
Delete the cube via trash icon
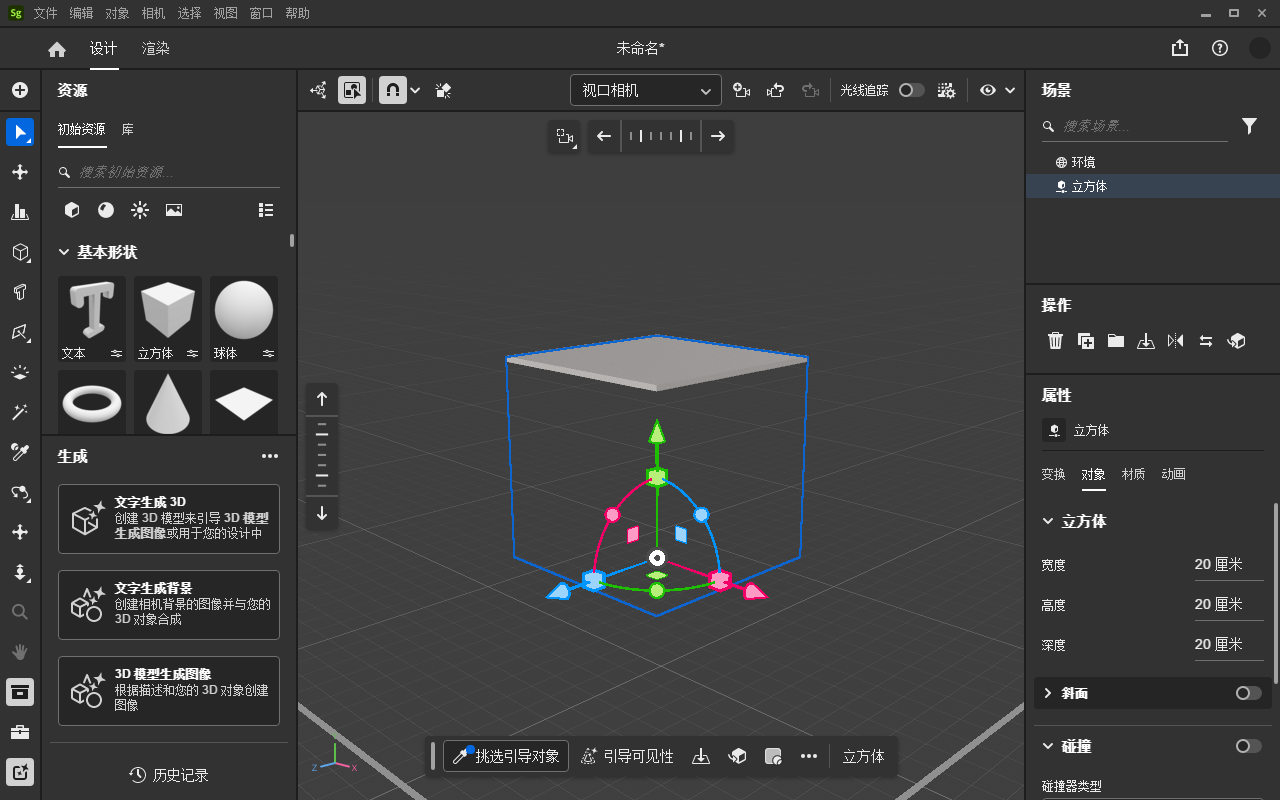click(x=1055, y=341)
